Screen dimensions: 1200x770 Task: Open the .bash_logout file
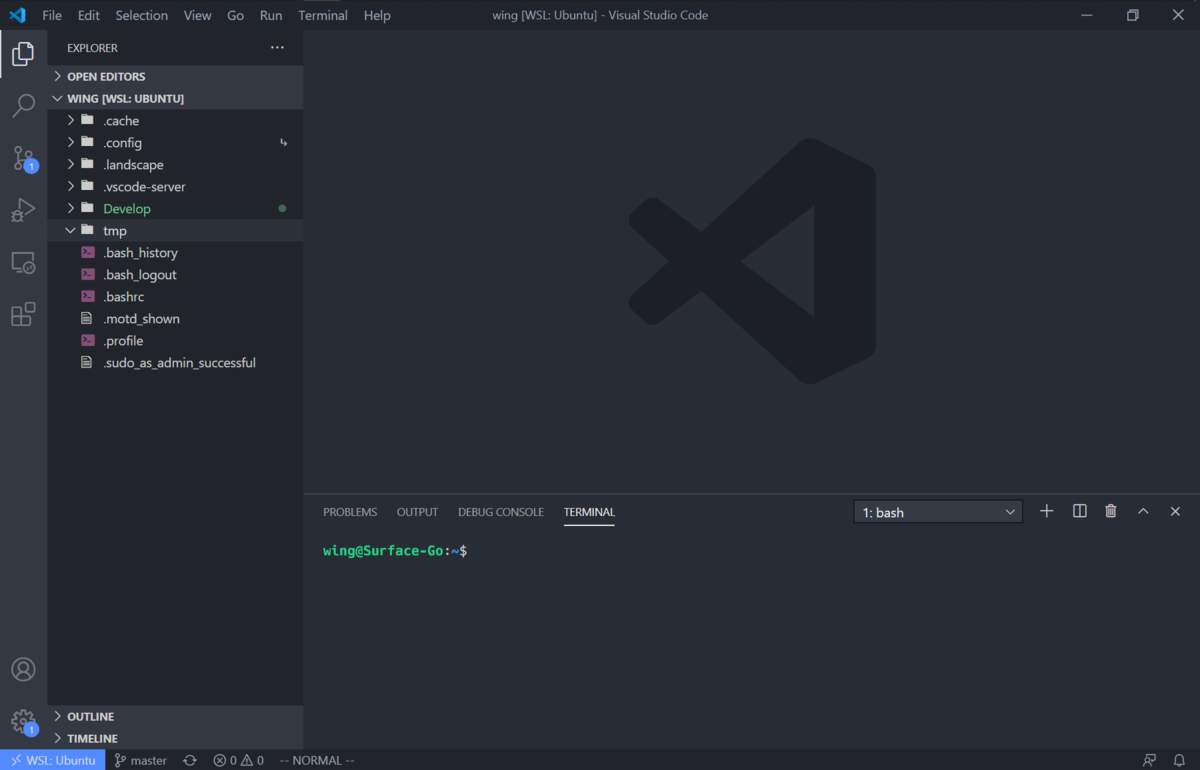tap(175, 274)
